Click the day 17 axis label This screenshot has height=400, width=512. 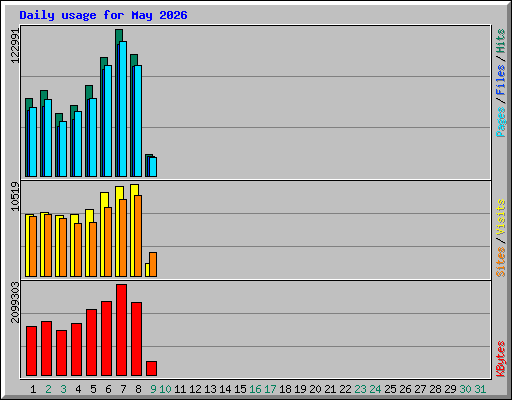[270, 389]
